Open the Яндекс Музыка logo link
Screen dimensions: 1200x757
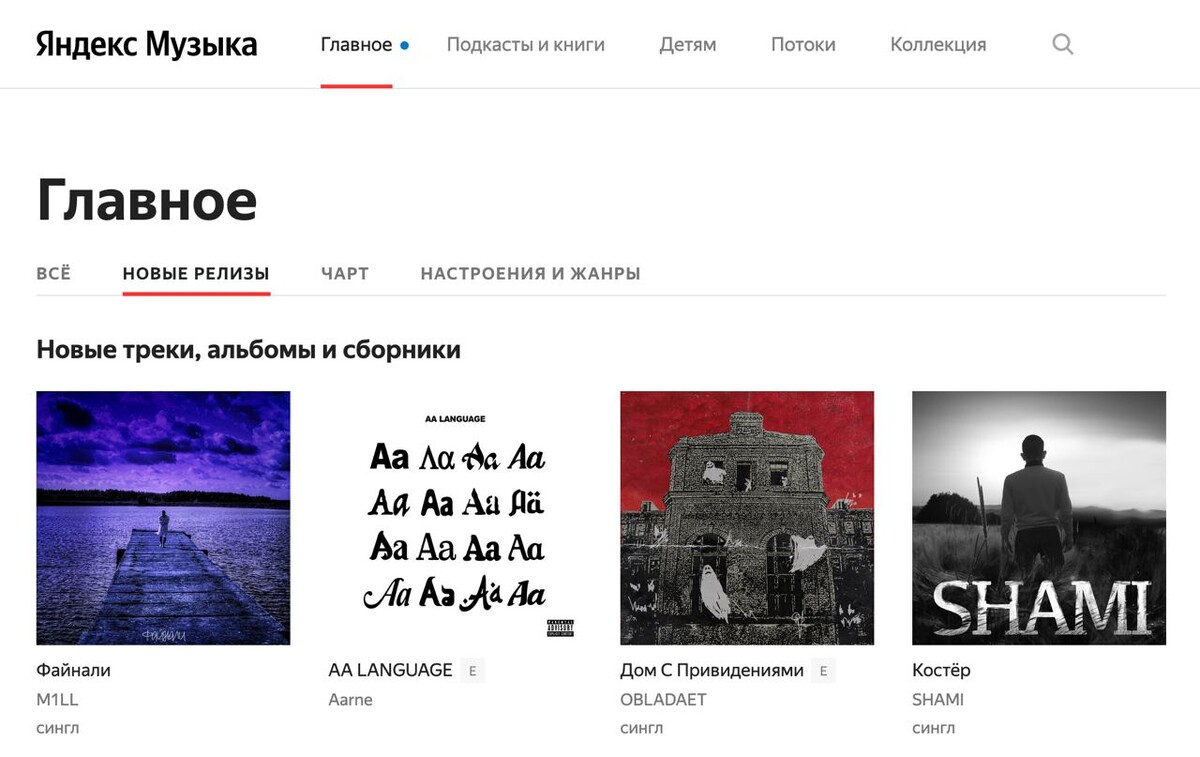tap(147, 45)
